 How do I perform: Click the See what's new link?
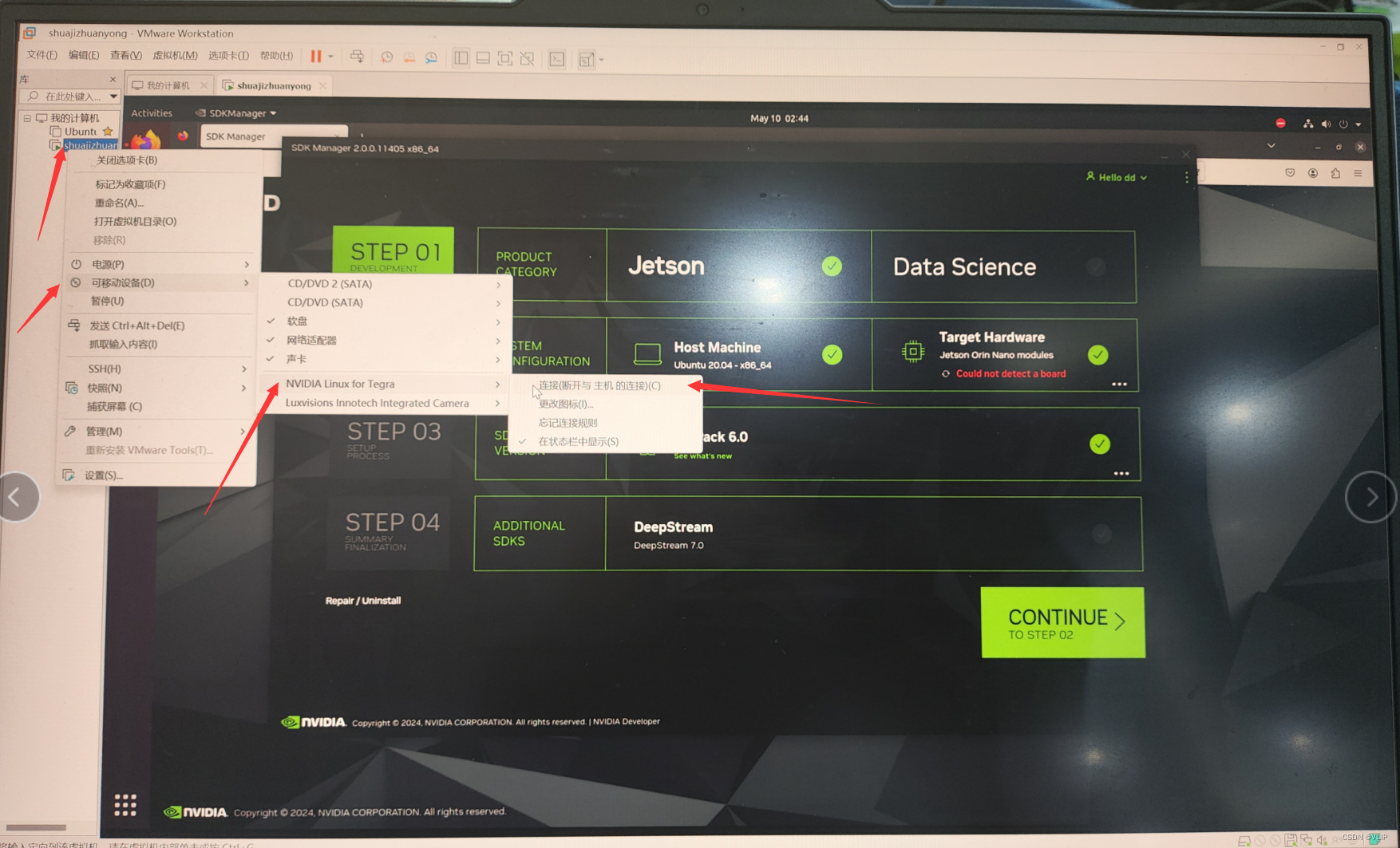[702, 456]
